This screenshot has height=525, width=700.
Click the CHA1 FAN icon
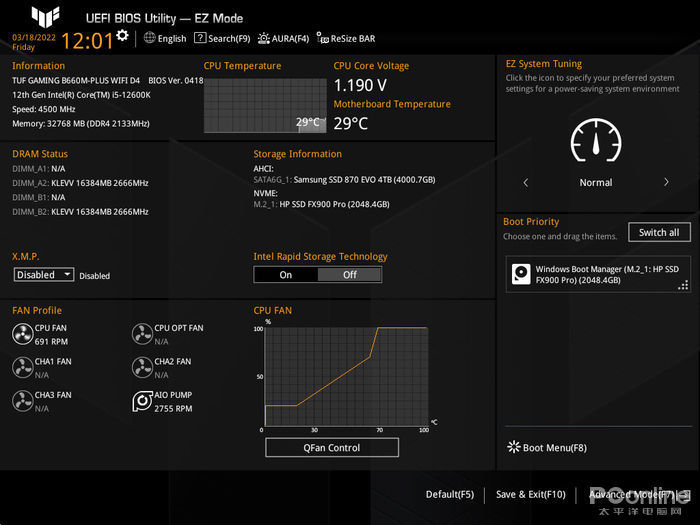point(22,367)
